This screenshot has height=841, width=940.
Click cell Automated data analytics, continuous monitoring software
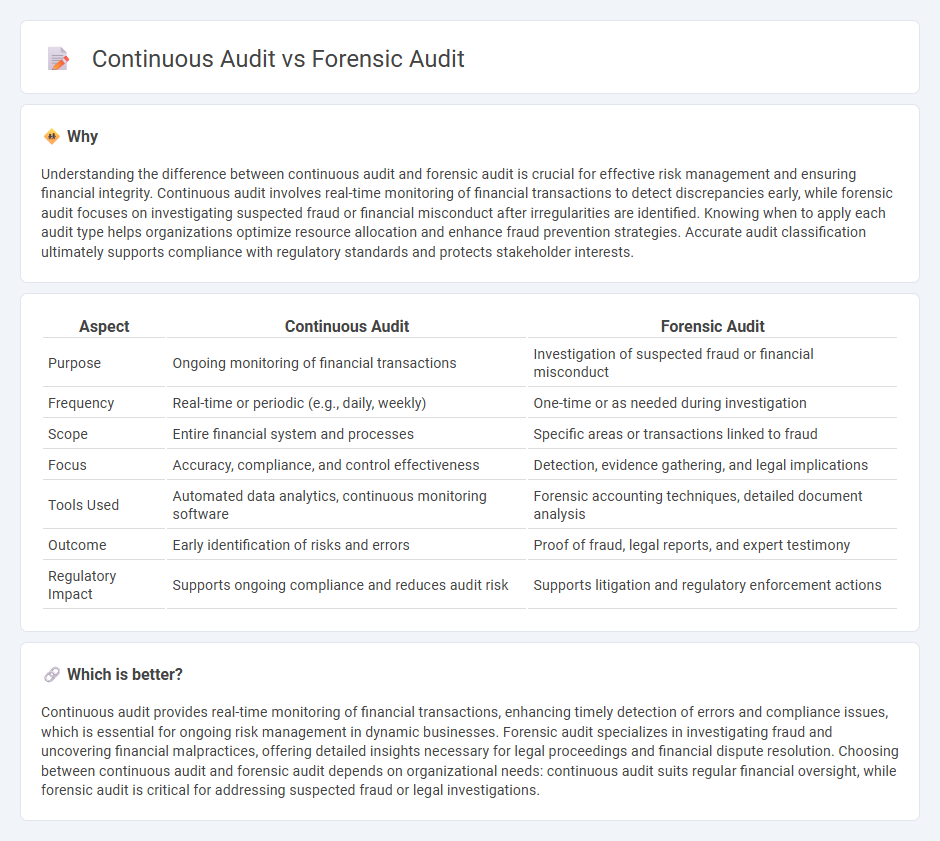coord(347,505)
